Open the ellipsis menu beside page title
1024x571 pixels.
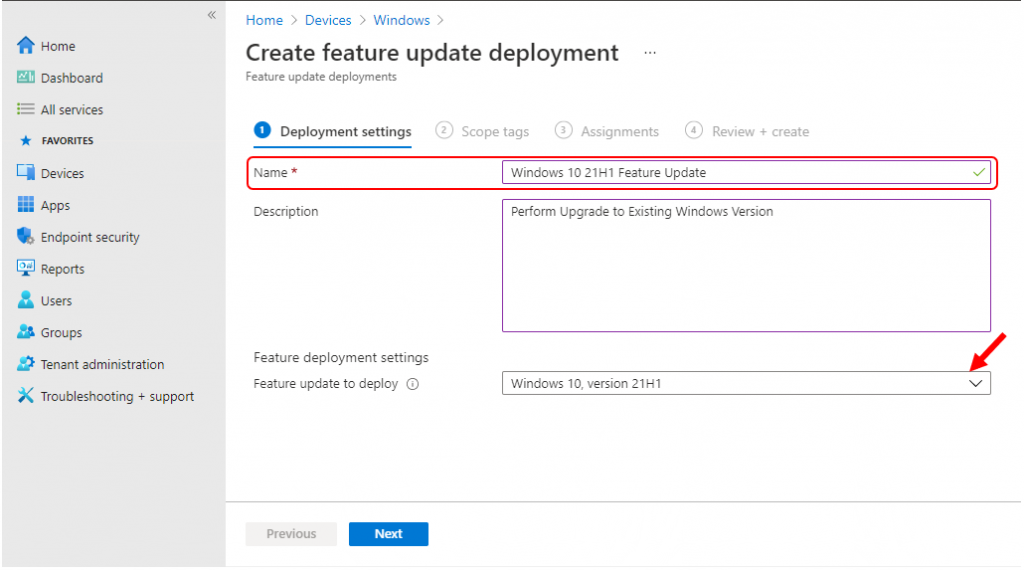pyautogui.click(x=650, y=53)
